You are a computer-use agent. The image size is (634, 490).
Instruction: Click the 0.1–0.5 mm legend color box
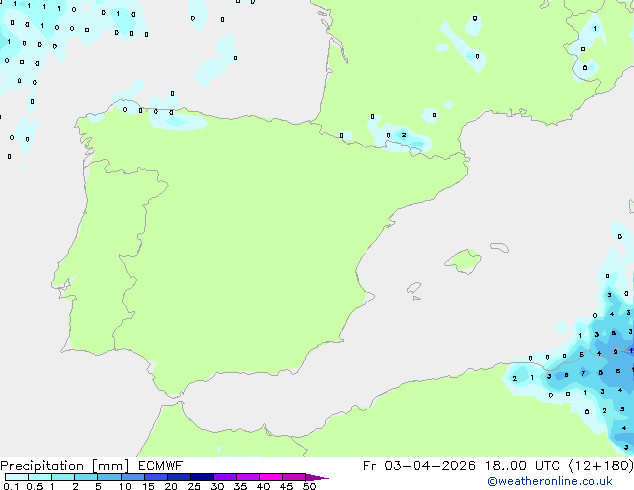click(x=17, y=477)
